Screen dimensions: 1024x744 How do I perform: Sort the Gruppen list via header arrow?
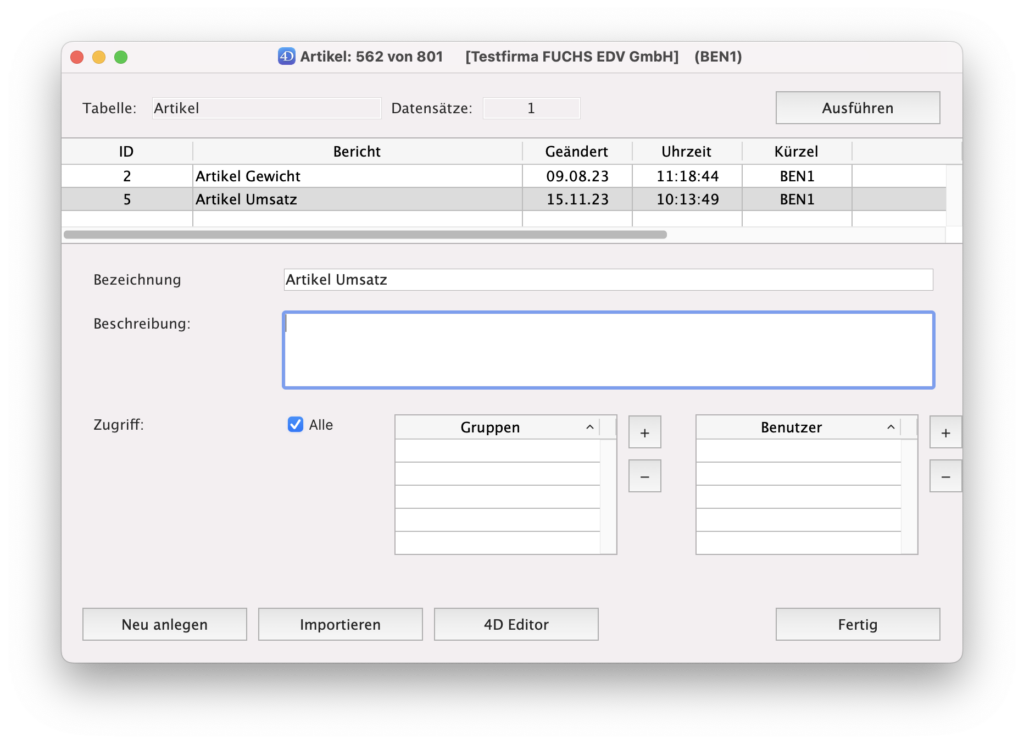[589, 427]
